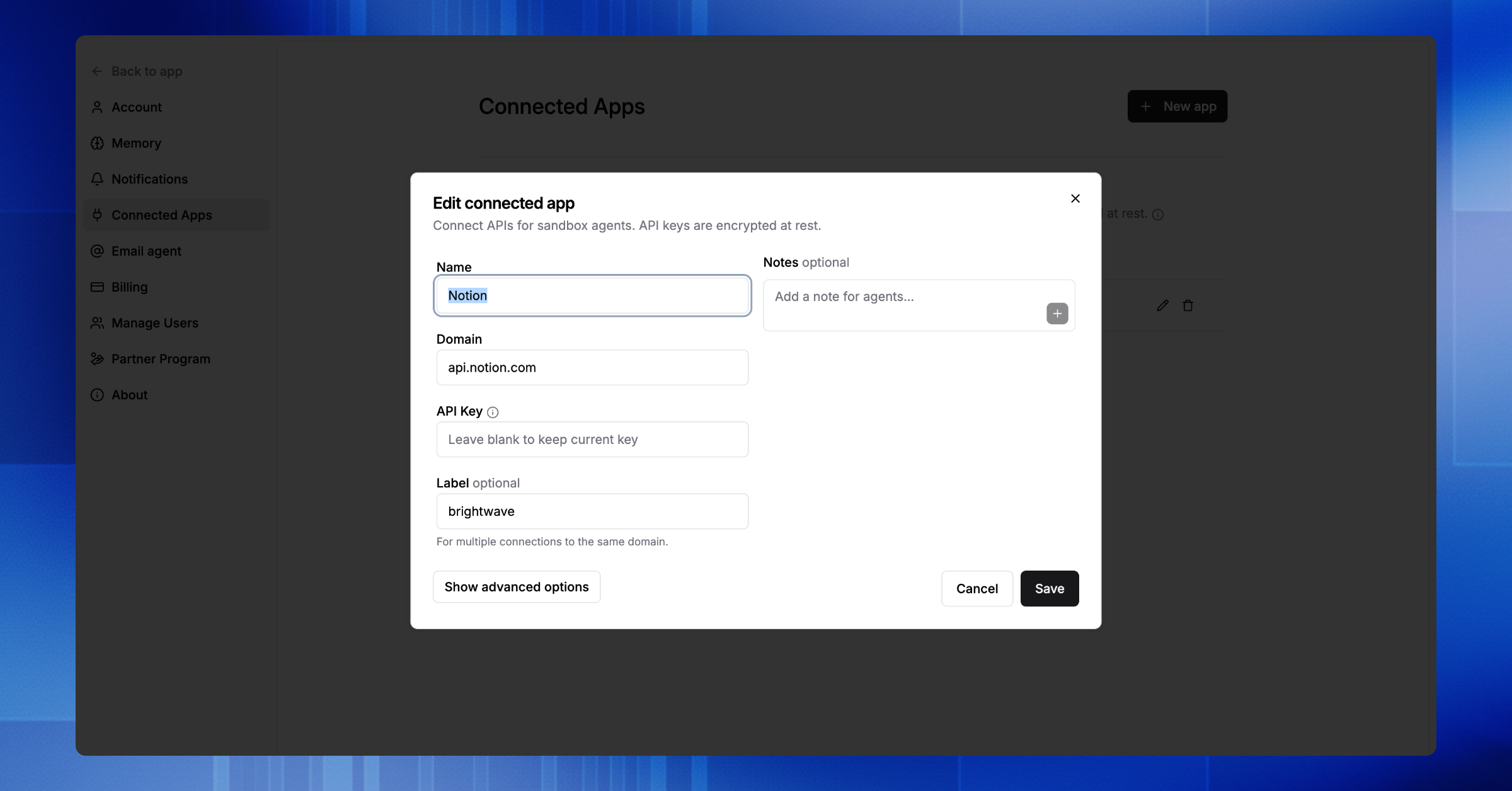Focus the API Key input field
Screen dimensions: 1512x791
(x=592, y=440)
